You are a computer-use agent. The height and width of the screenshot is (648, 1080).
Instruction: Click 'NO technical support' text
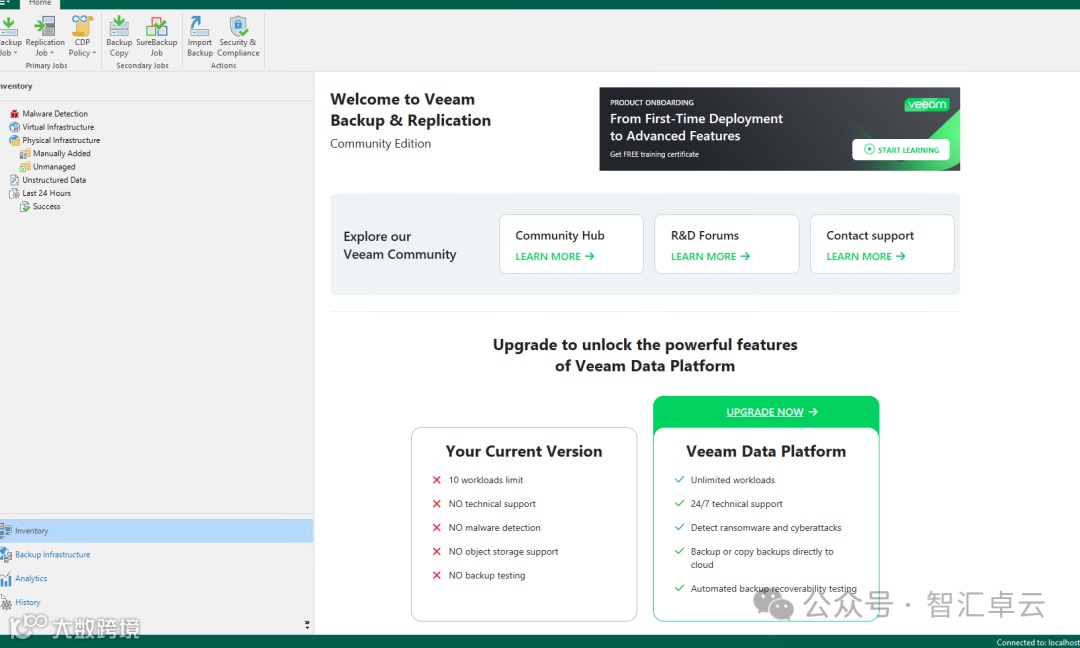tap(492, 504)
